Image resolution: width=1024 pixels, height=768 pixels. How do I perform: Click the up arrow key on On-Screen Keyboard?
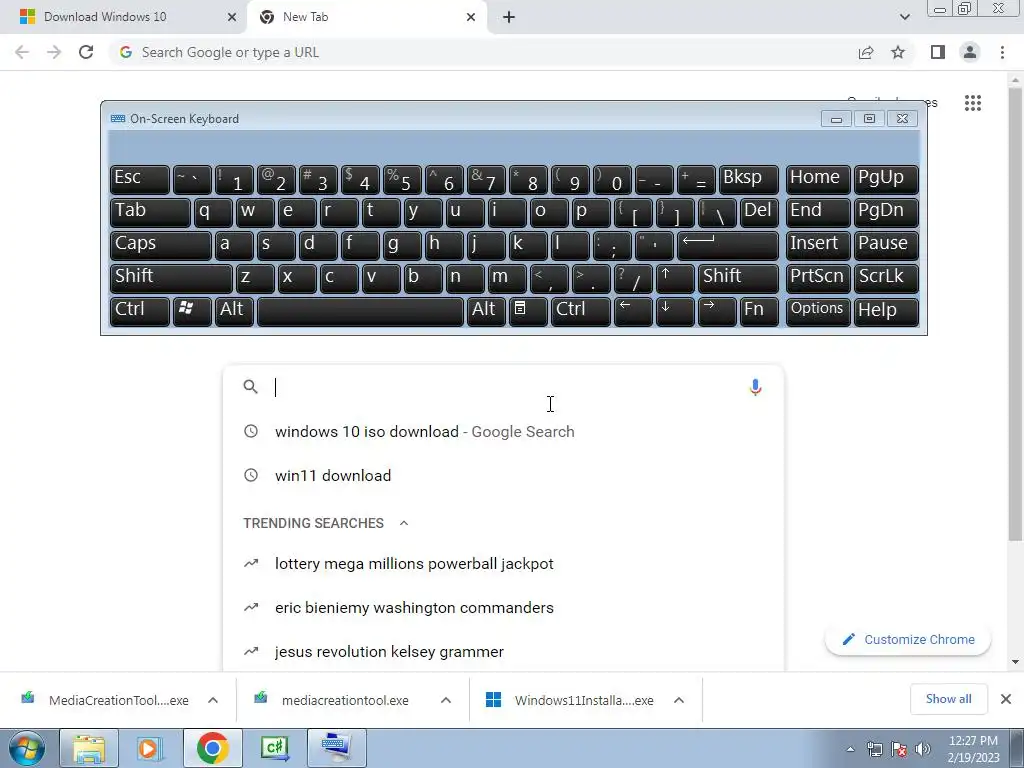675,278
